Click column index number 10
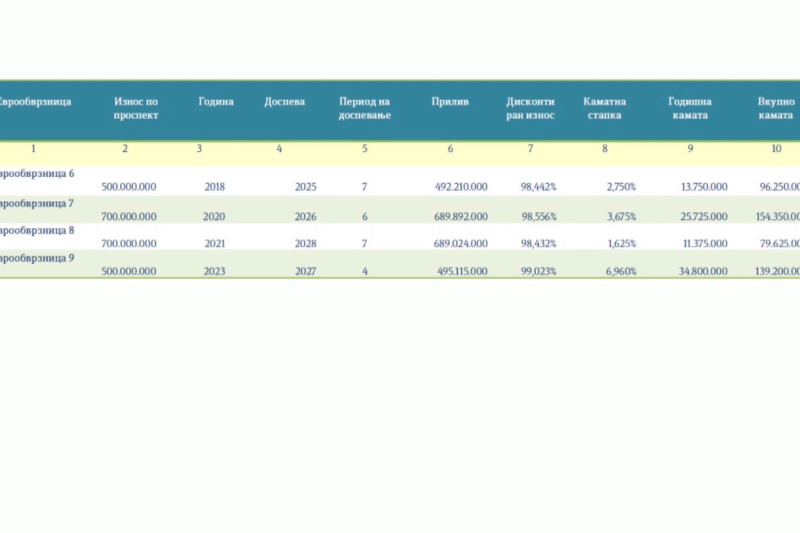 click(776, 149)
